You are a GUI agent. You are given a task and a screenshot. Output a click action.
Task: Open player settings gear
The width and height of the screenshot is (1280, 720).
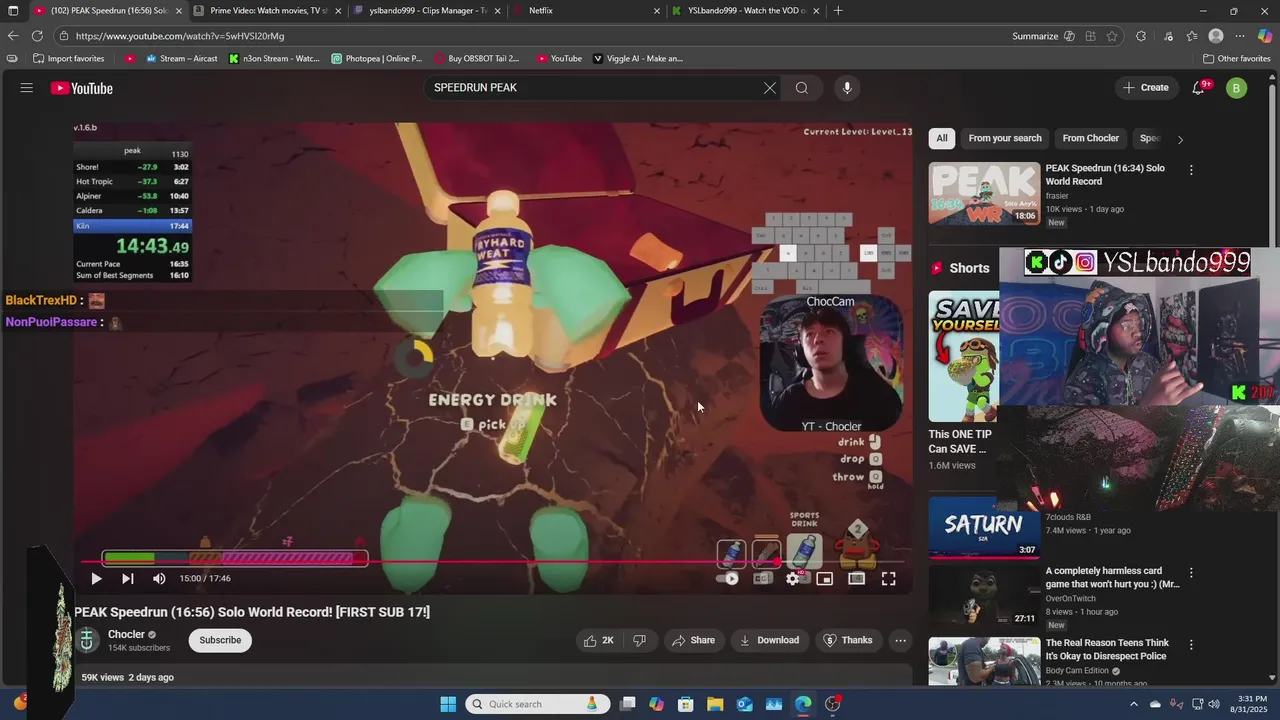tap(793, 578)
